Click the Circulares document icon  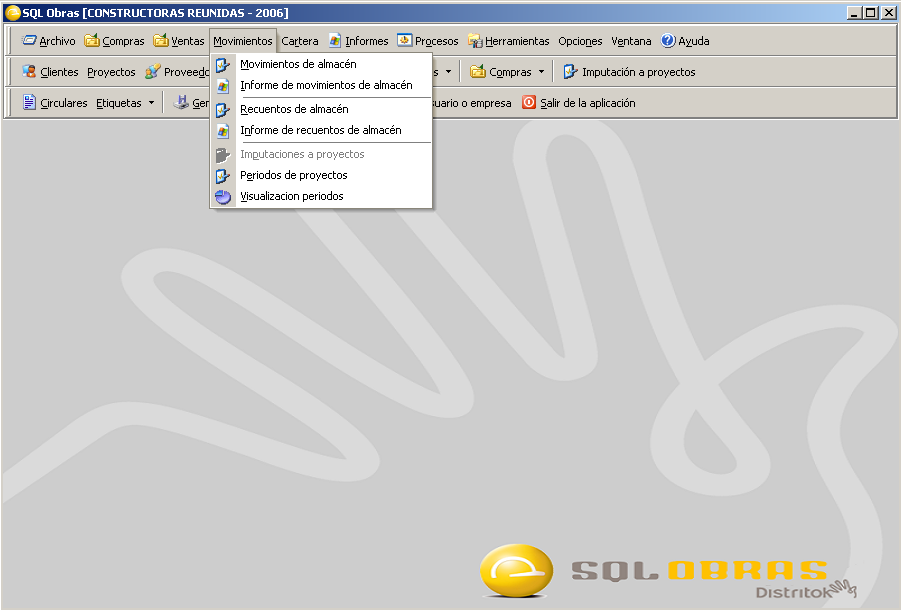(29, 102)
